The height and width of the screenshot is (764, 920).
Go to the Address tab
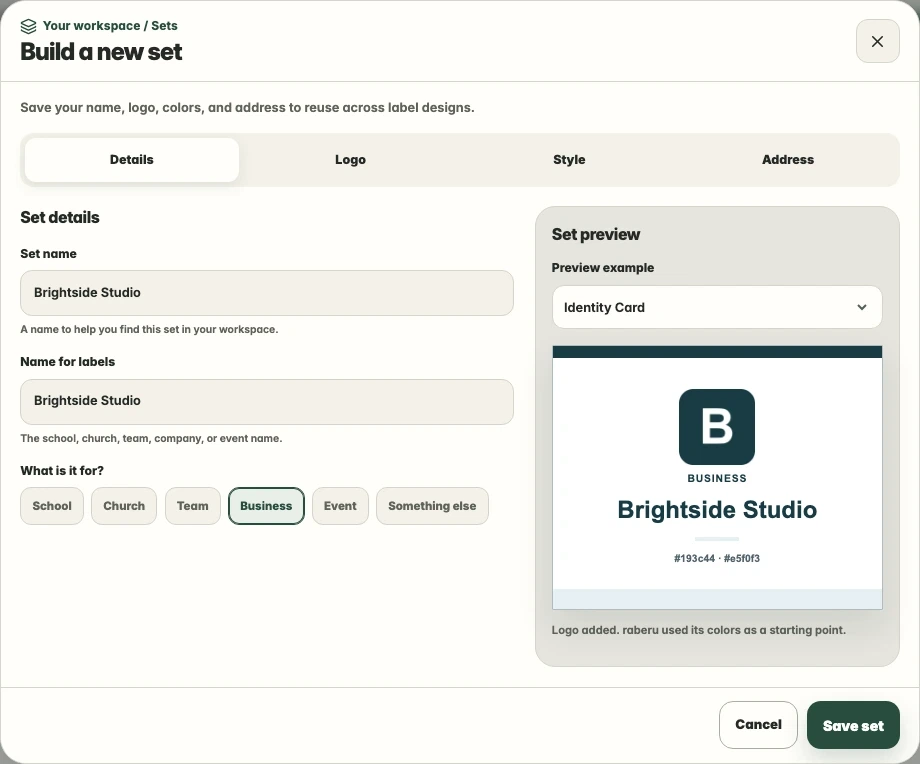[x=787, y=160]
